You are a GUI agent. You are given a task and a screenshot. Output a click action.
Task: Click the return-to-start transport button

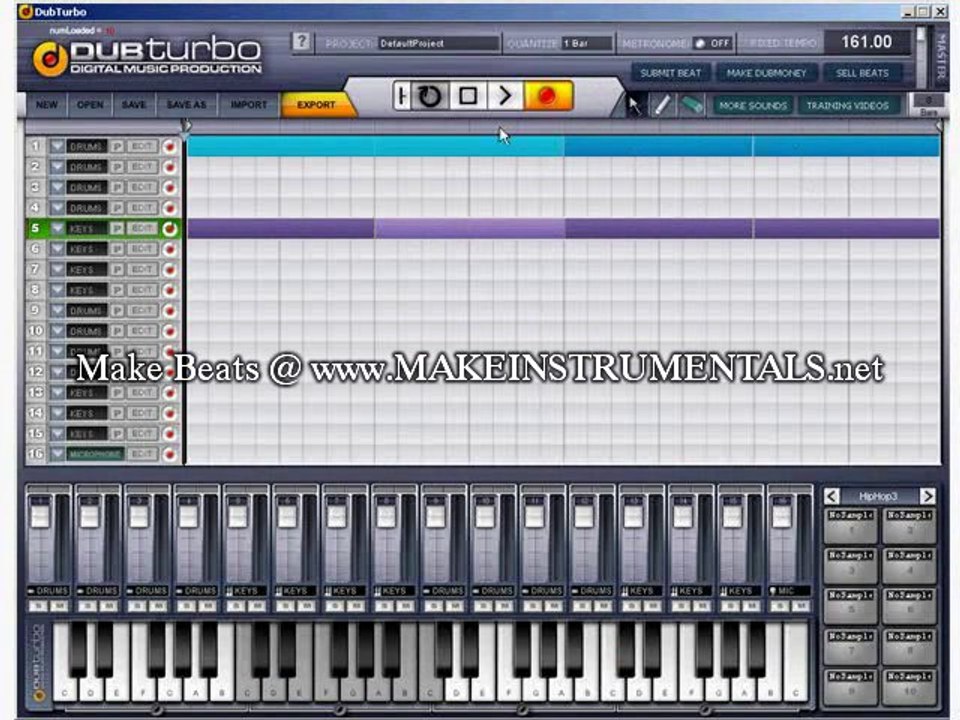pyautogui.click(x=402, y=96)
